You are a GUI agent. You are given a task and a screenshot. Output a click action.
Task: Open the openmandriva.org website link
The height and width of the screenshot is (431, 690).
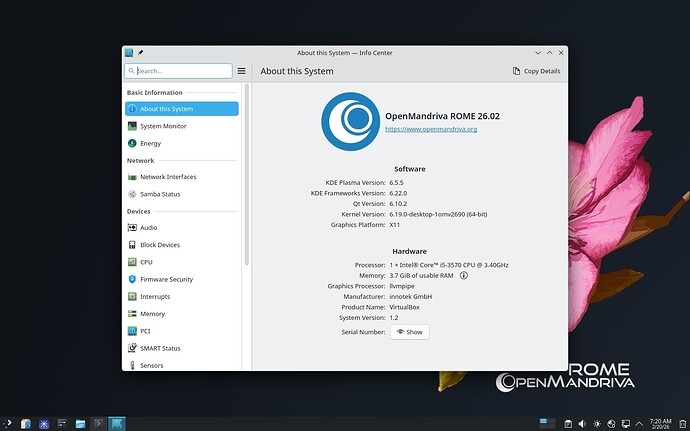point(430,129)
